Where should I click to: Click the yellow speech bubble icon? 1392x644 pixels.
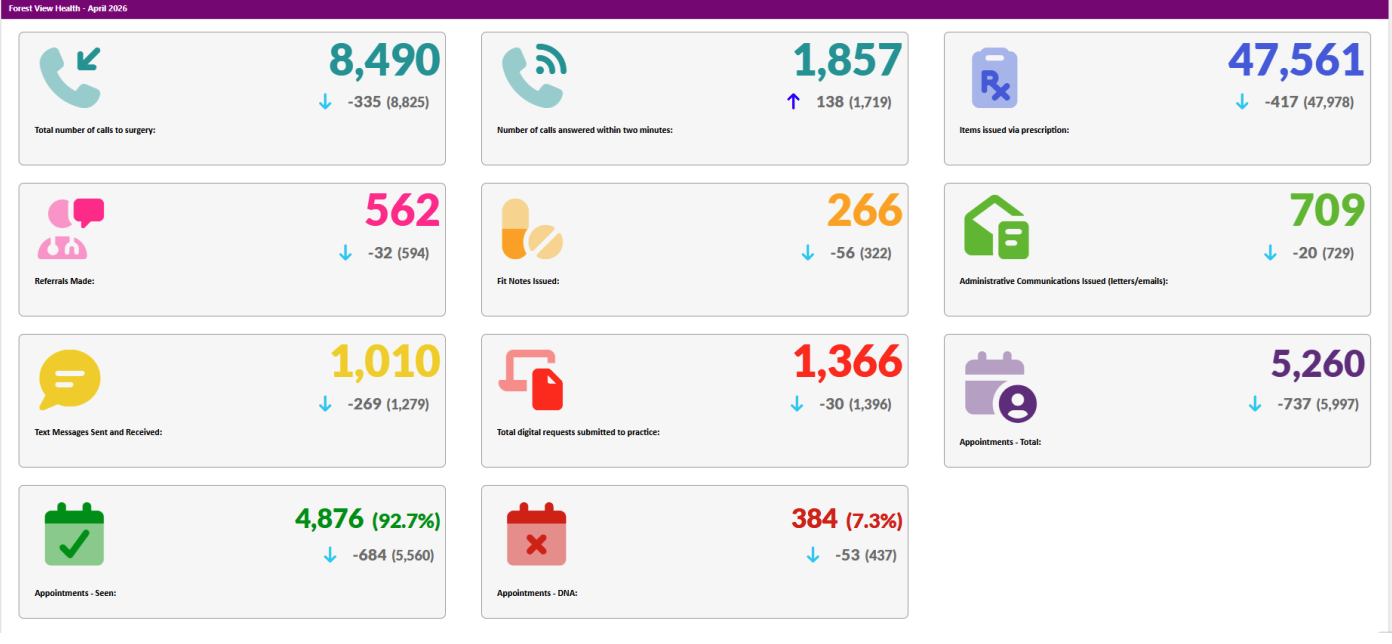(69, 380)
